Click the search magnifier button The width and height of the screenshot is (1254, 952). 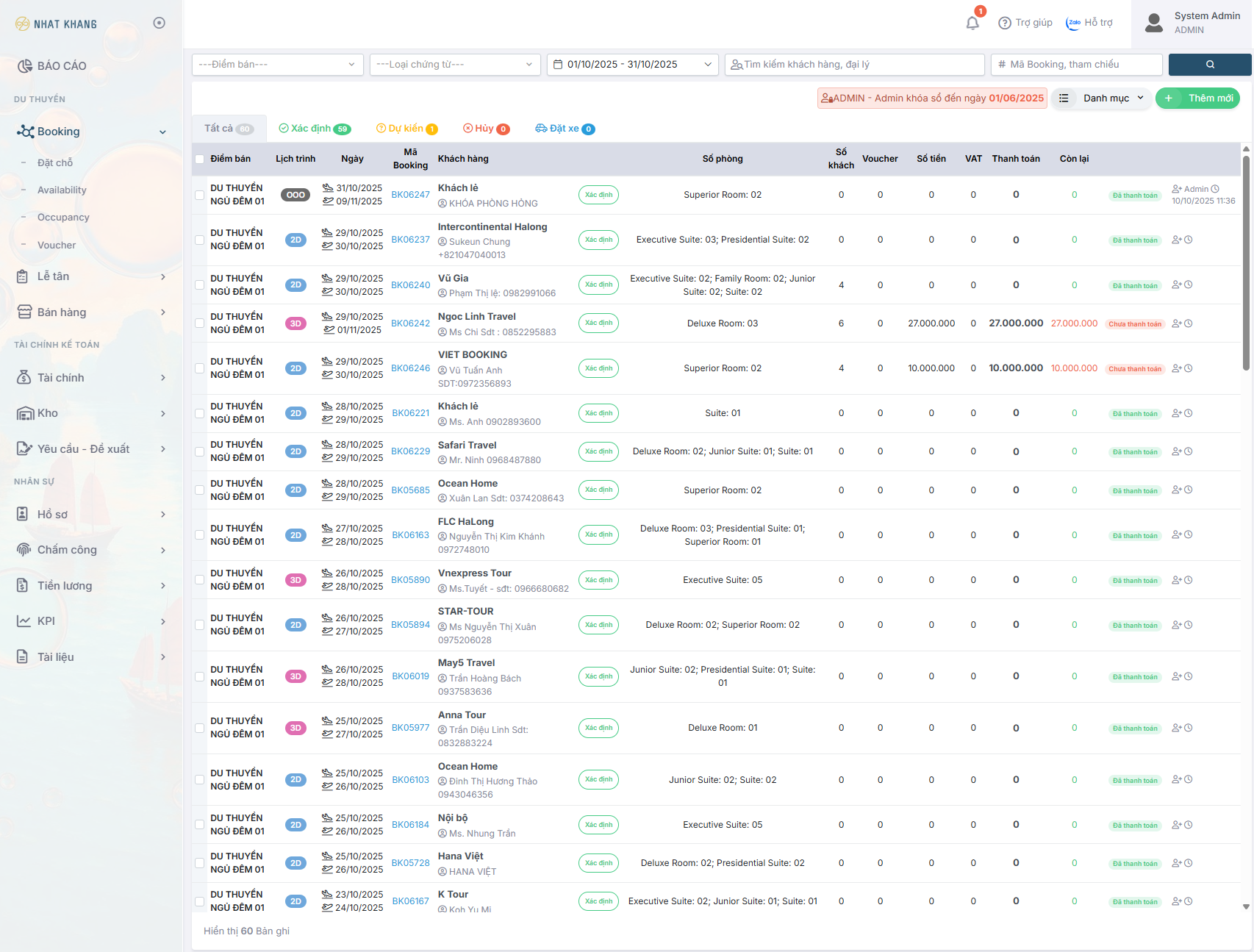[1209, 65]
